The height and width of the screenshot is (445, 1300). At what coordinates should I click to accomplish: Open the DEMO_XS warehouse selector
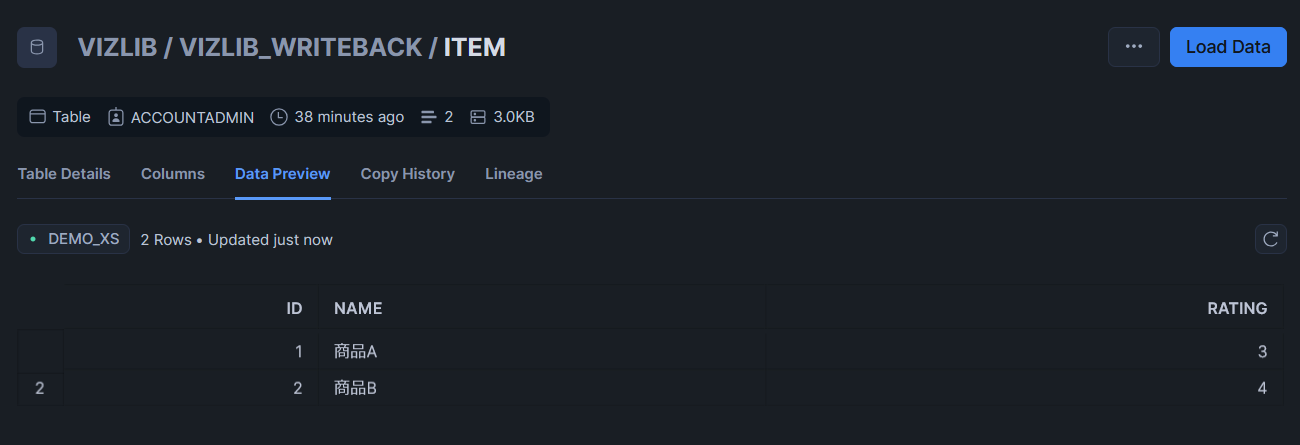point(74,239)
